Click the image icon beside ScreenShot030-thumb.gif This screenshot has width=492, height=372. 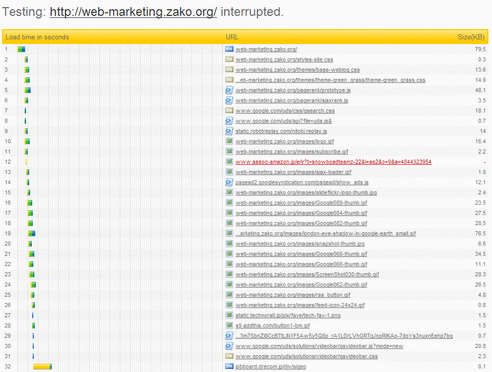229,274
